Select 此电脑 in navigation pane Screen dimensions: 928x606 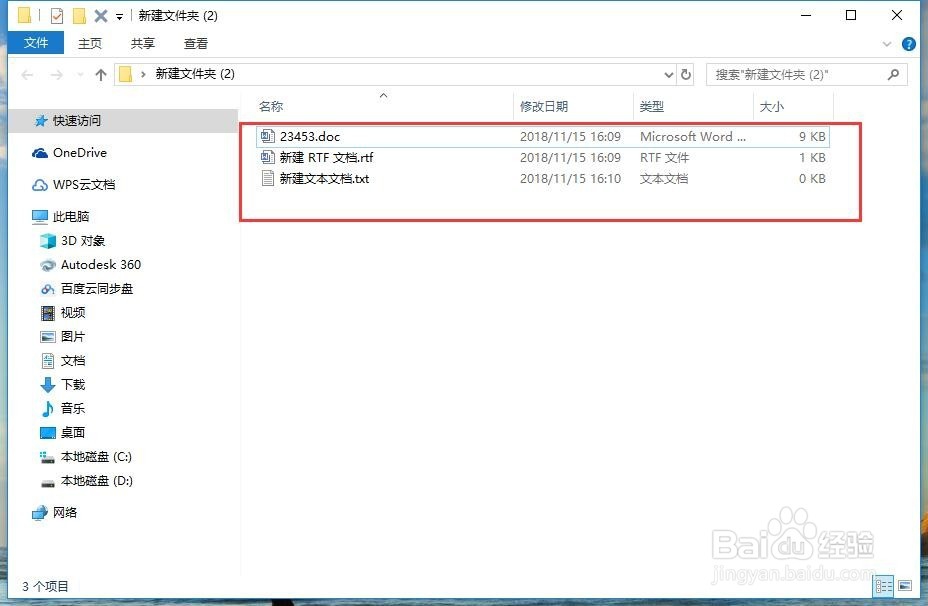tap(71, 217)
